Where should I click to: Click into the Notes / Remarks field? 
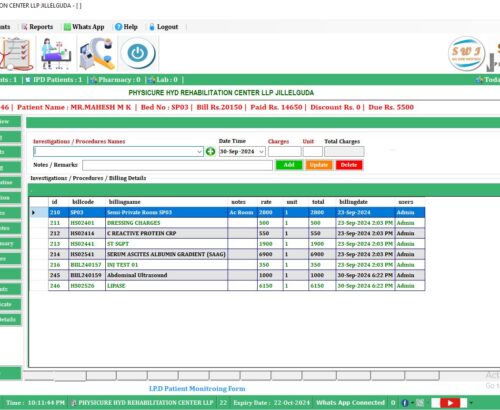[177, 165]
